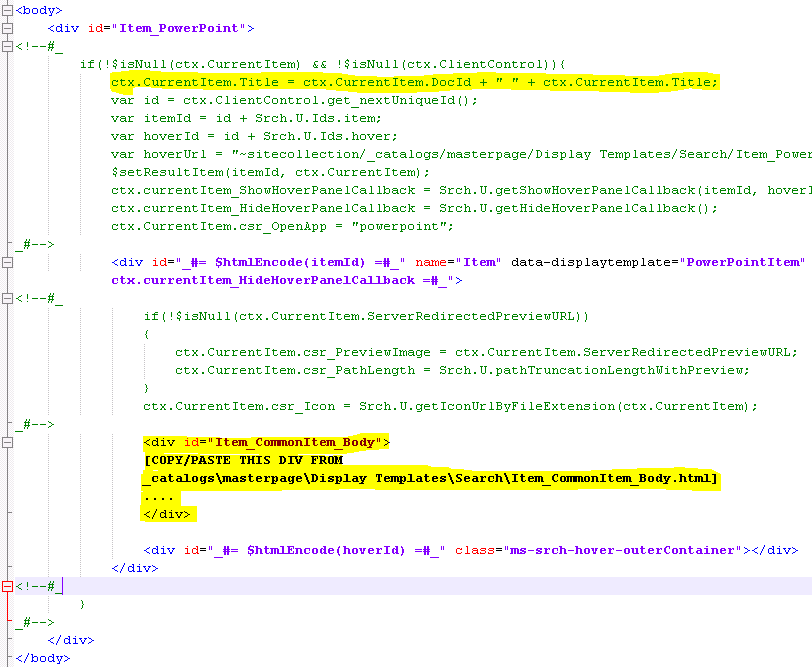The height and width of the screenshot is (667, 812).
Task: Click the ServerRedirectedPreviewURL null-check line
Action: pyautogui.click(x=366, y=316)
